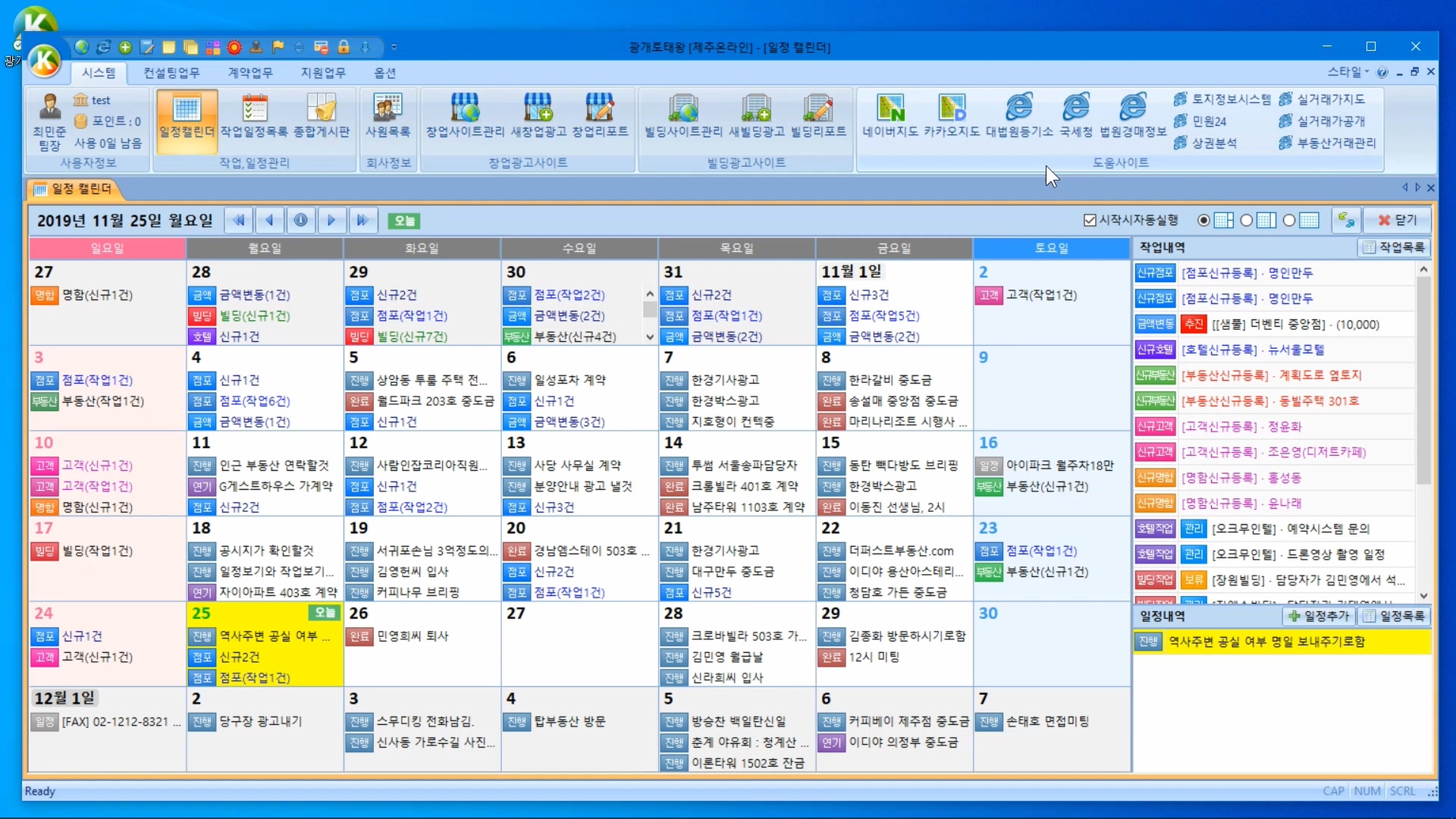The image size is (1456, 819).
Task: Switch to the 지원업무 ribbon tab
Action: click(x=323, y=73)
